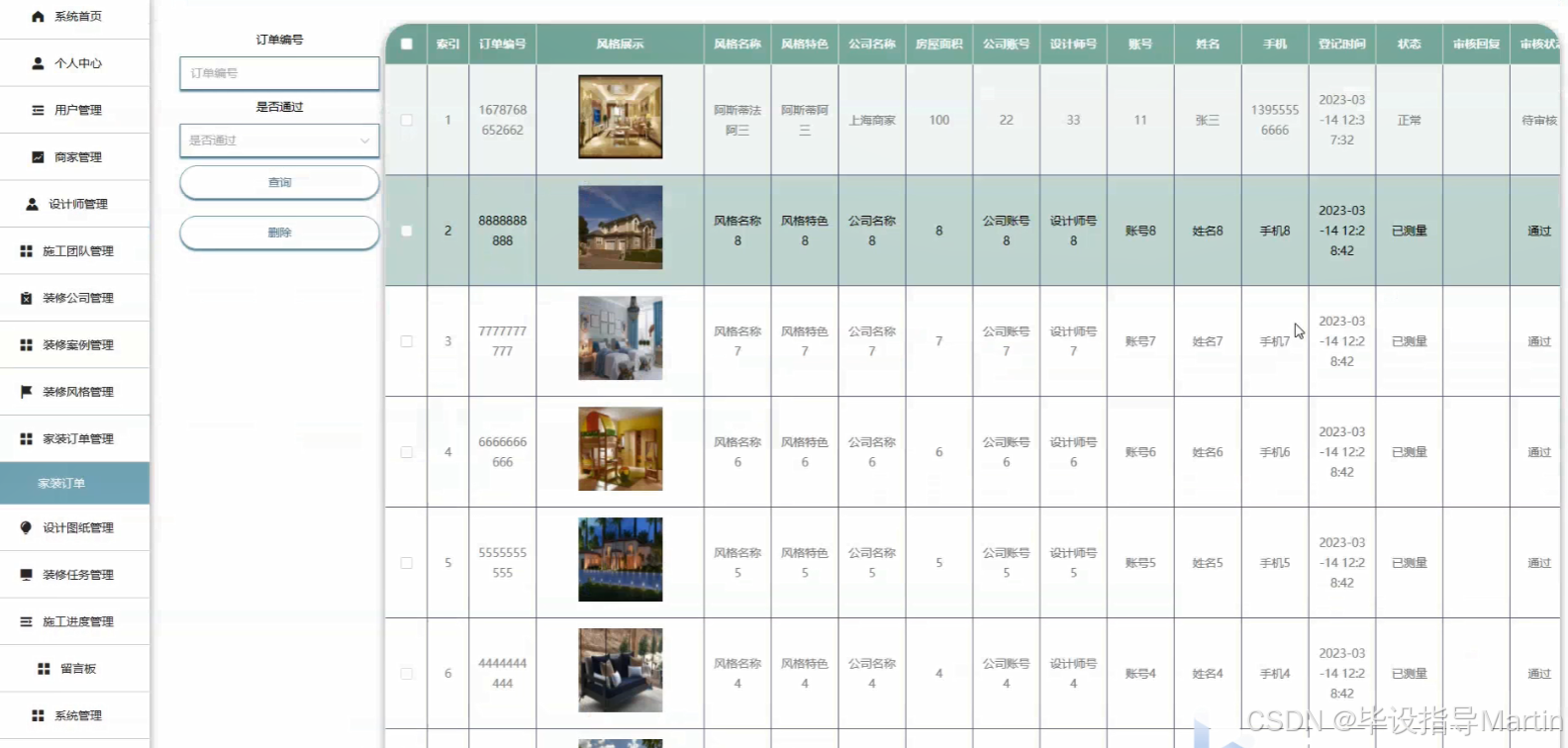Click the monitor icon beside 装修任务管理
This screenshot has width=1568, height=748.
[x=26, y=575]
